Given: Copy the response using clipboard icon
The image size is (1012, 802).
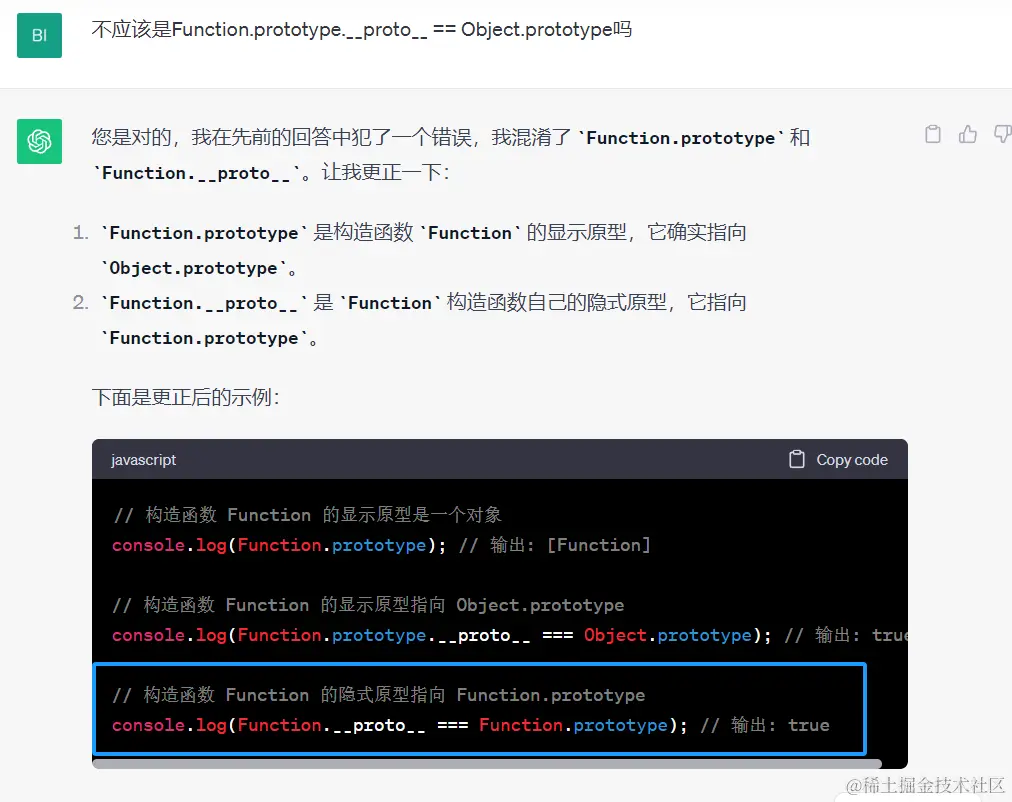Looking at the screenshot, I should 933,134.
